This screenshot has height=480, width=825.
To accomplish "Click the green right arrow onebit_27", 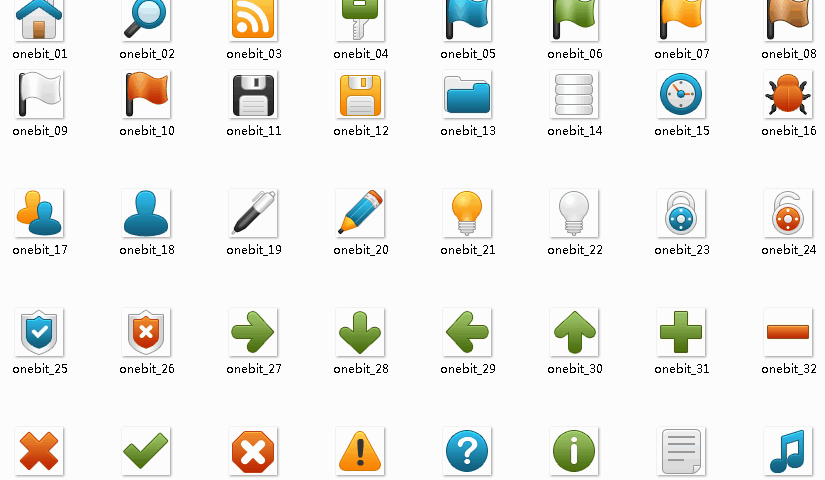I will [253, 332].
